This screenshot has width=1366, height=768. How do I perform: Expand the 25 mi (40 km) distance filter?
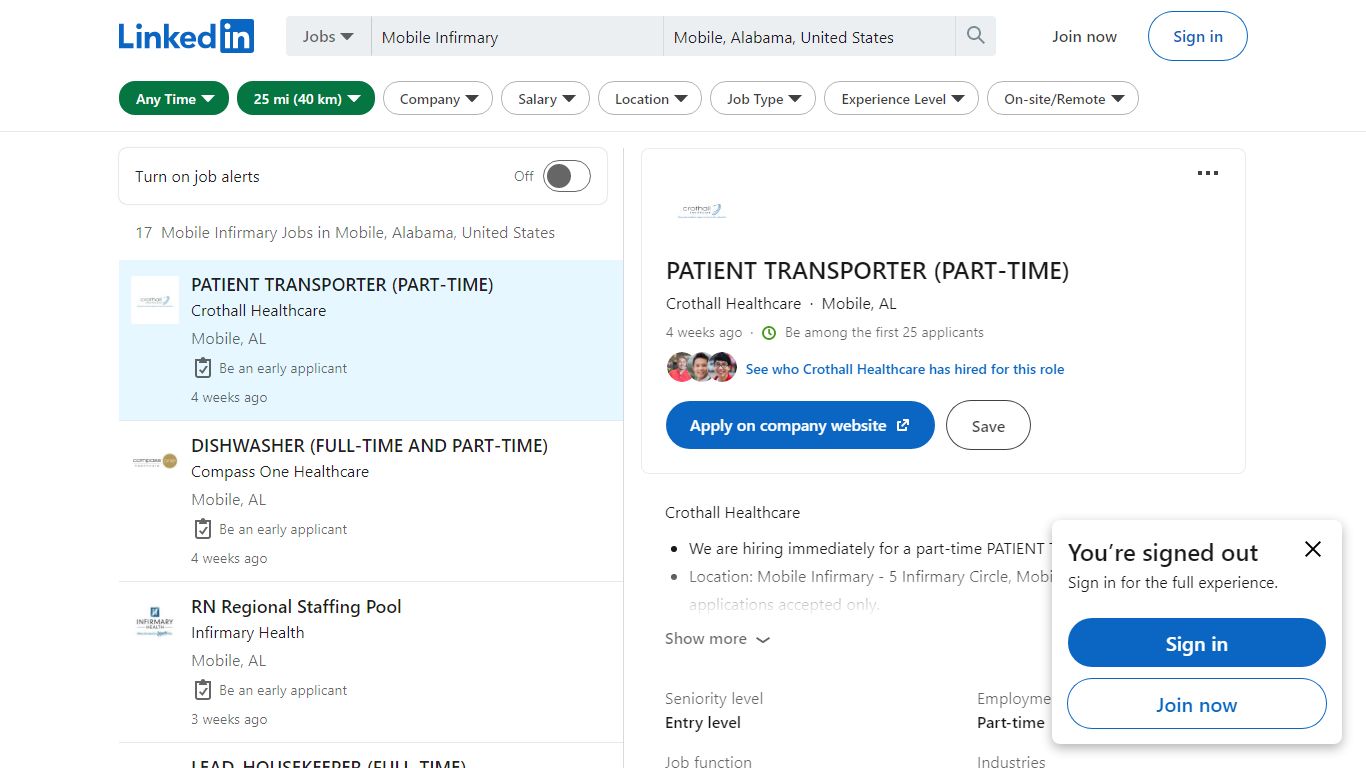point(306,99)
